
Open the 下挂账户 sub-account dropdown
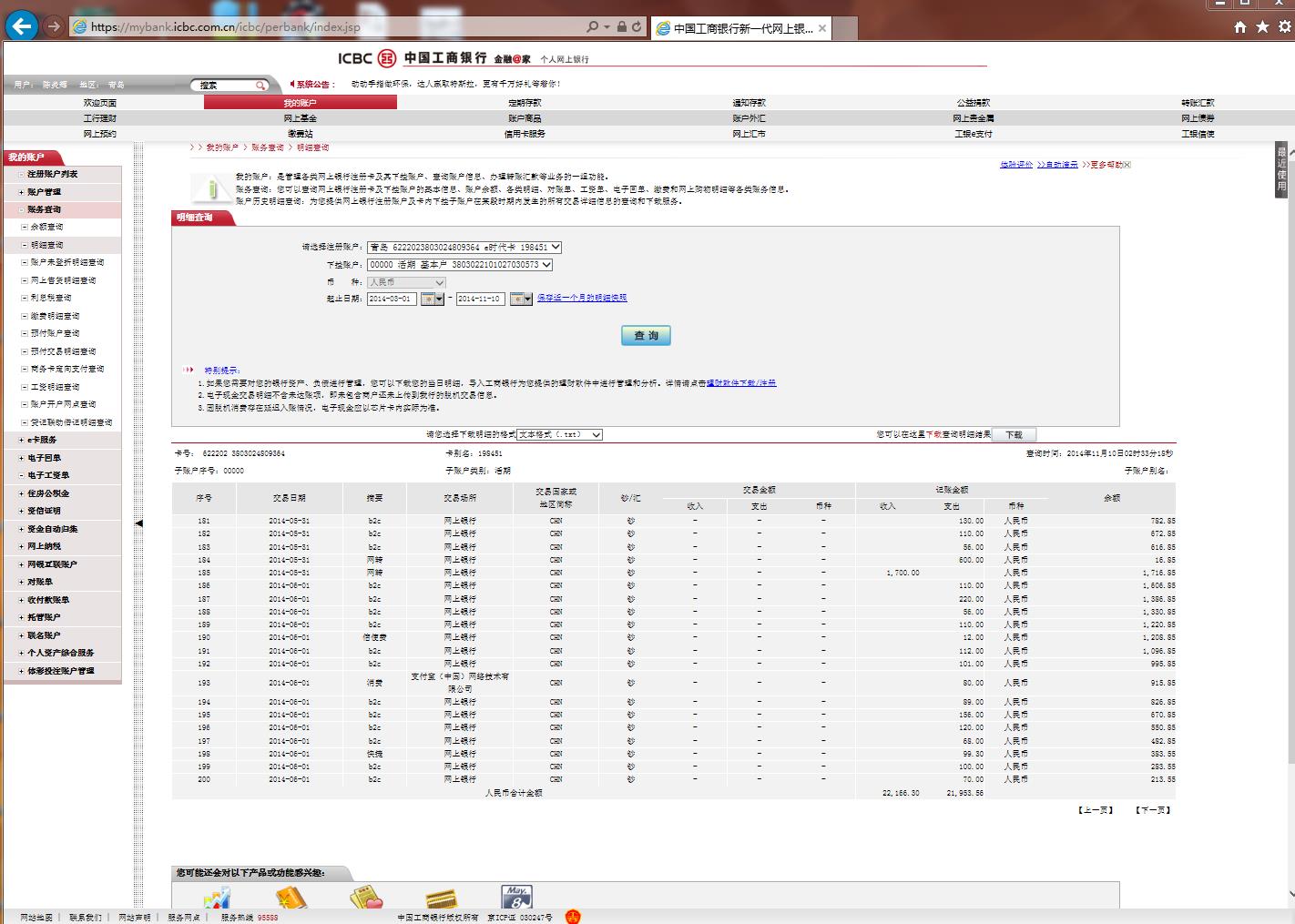[460, 265]
